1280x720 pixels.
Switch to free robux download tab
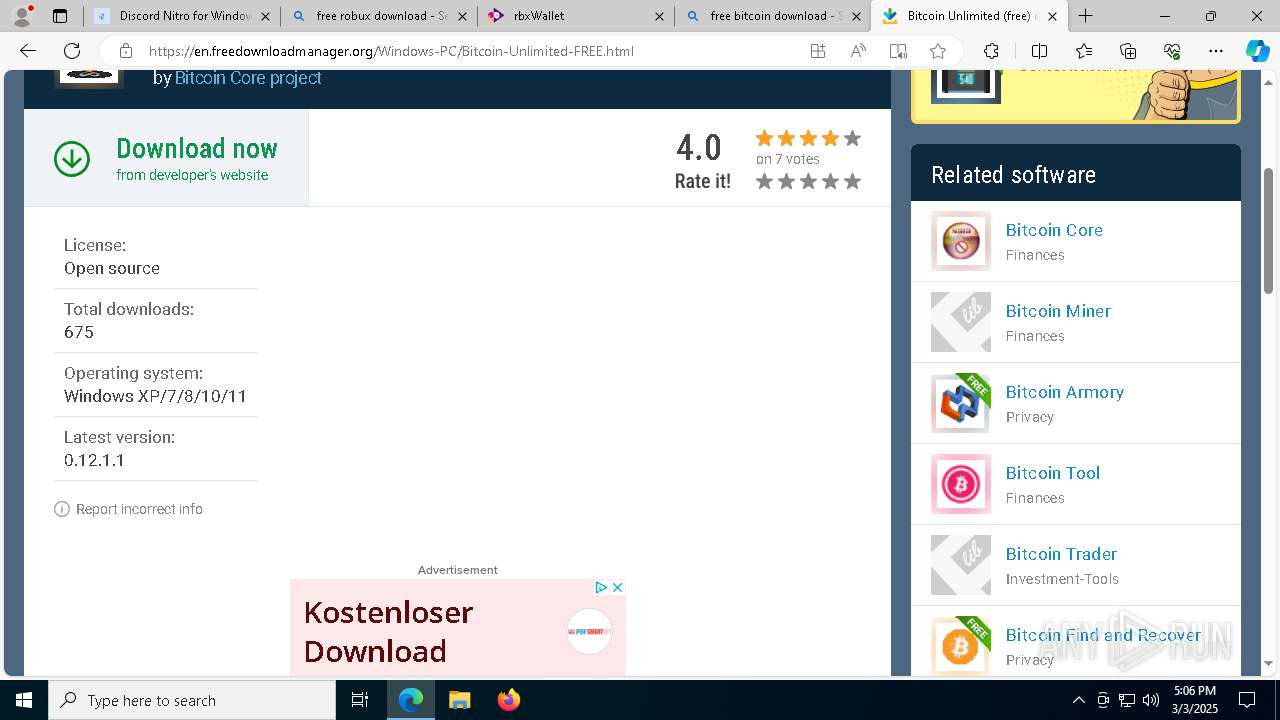(x=377, y=16)
